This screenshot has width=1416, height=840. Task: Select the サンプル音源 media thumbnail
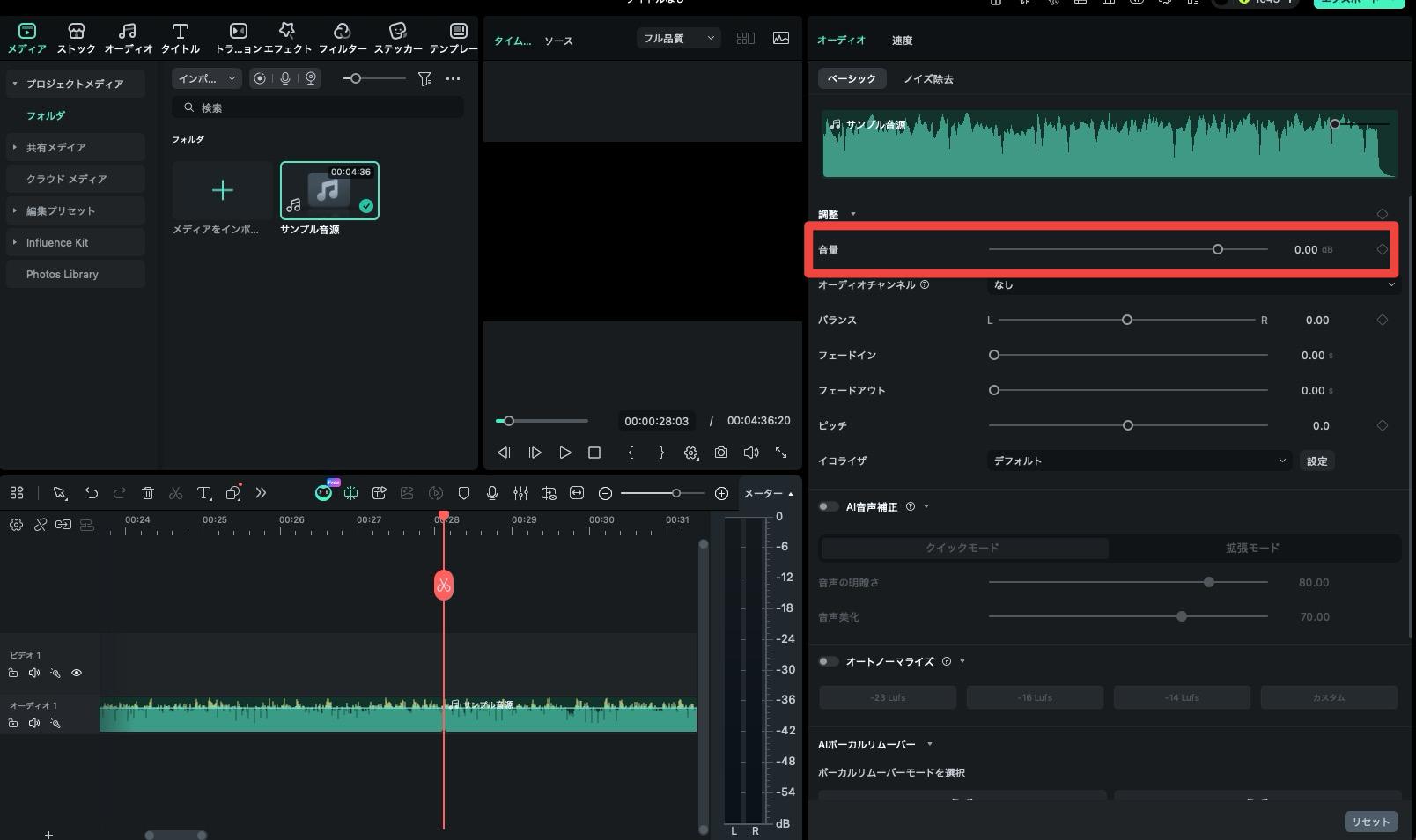tap(328, 189)
